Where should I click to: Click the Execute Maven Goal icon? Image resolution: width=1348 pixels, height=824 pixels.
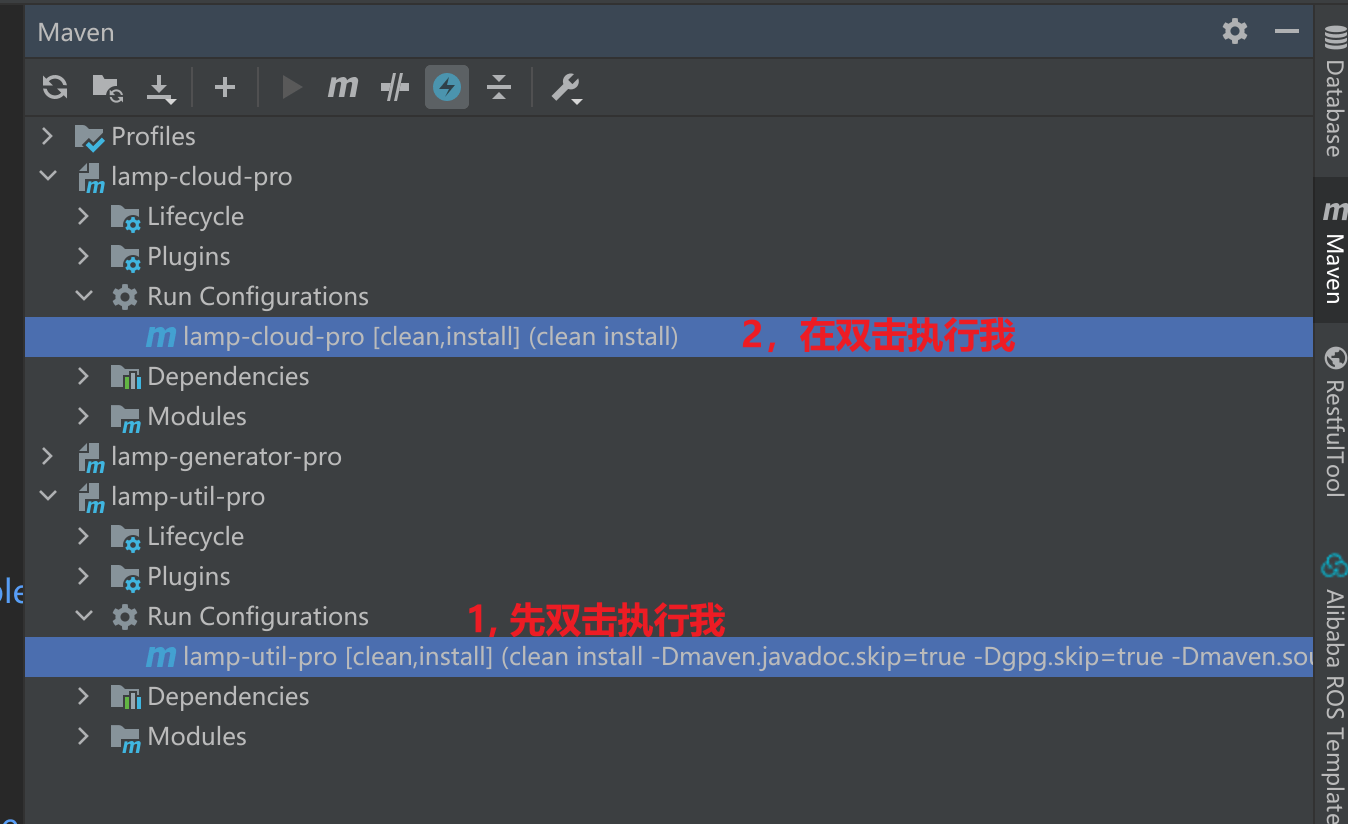343,88
